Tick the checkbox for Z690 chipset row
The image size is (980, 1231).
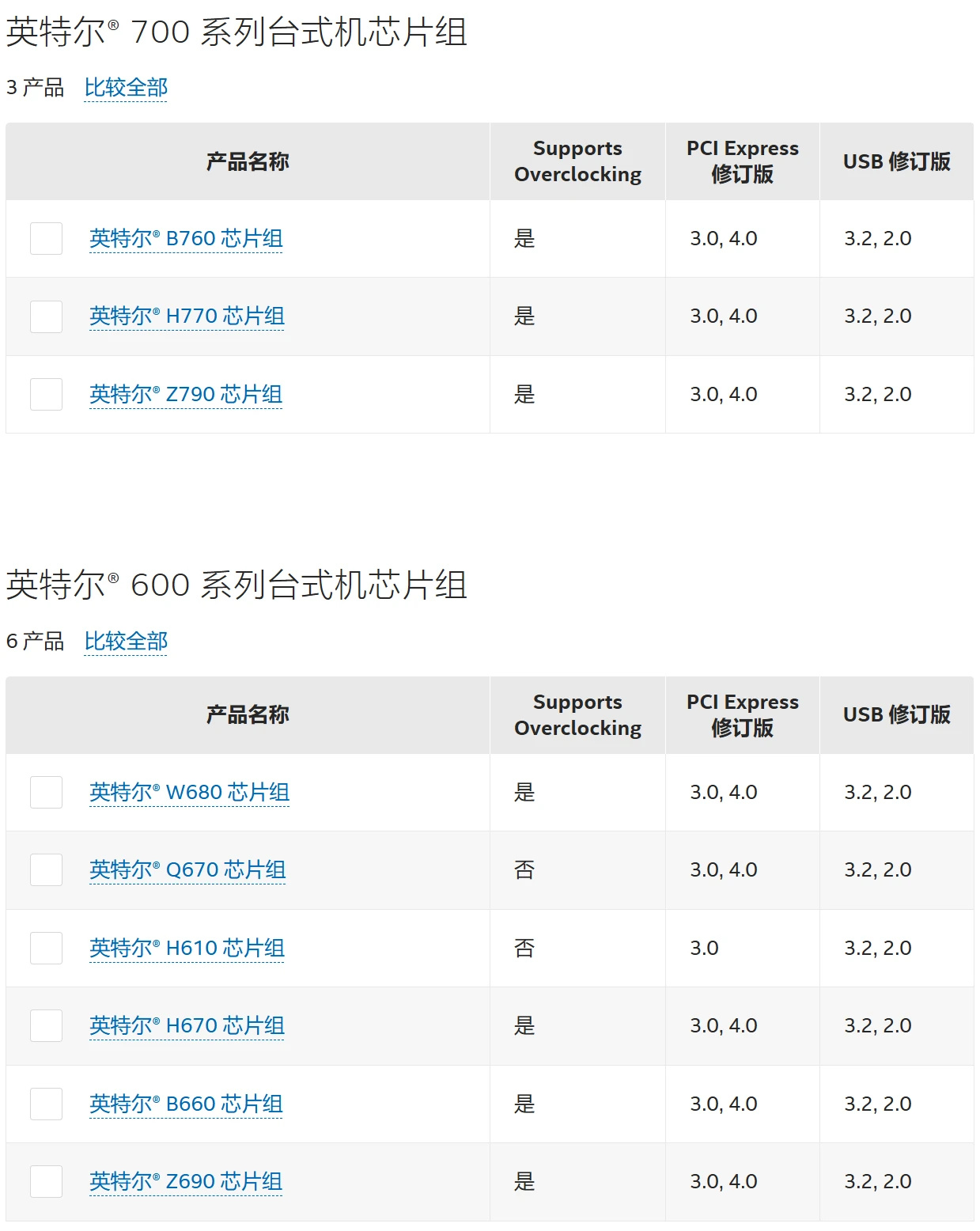tap(46, 1181)
